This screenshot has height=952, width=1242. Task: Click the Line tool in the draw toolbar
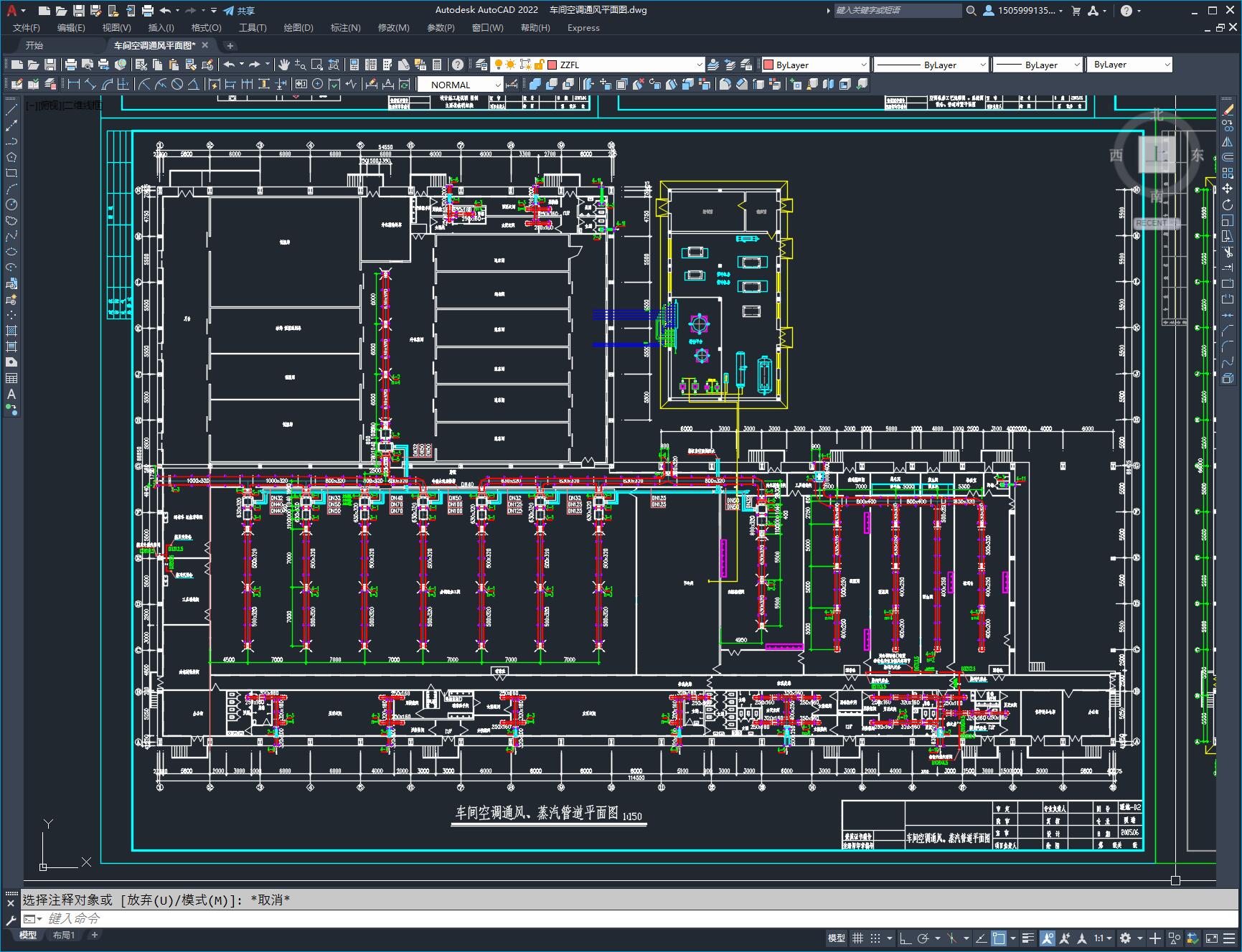tap(11, 110)
